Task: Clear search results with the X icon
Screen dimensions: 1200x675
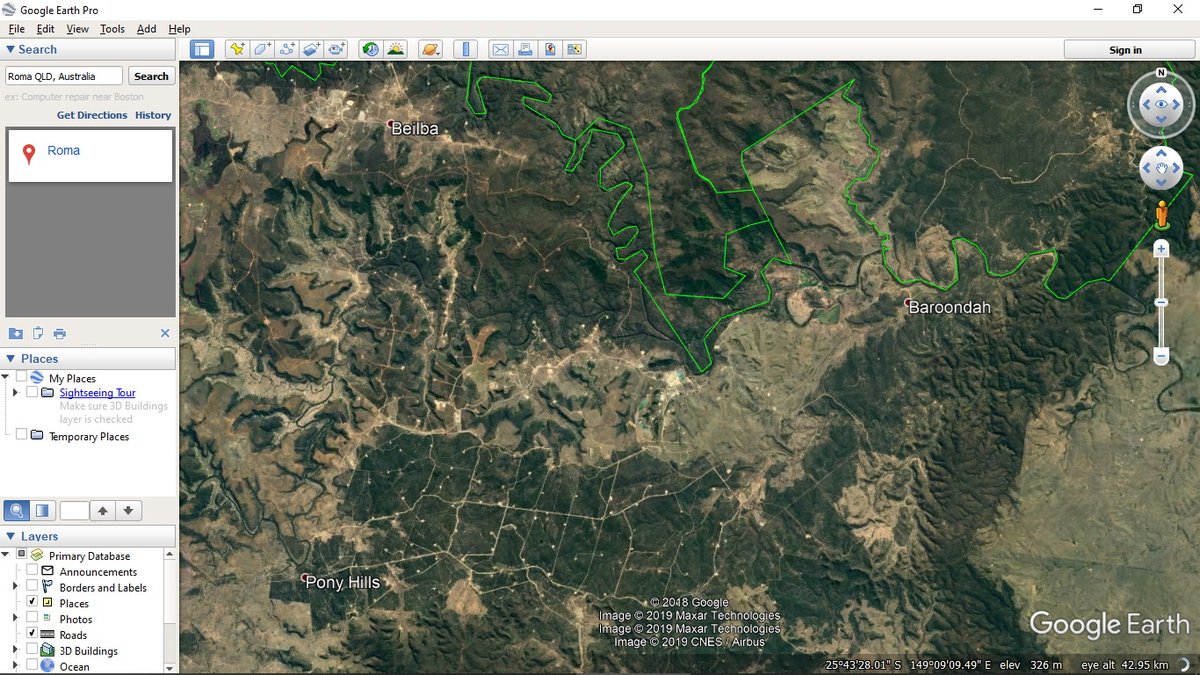Action: click(x=165, y=333)
